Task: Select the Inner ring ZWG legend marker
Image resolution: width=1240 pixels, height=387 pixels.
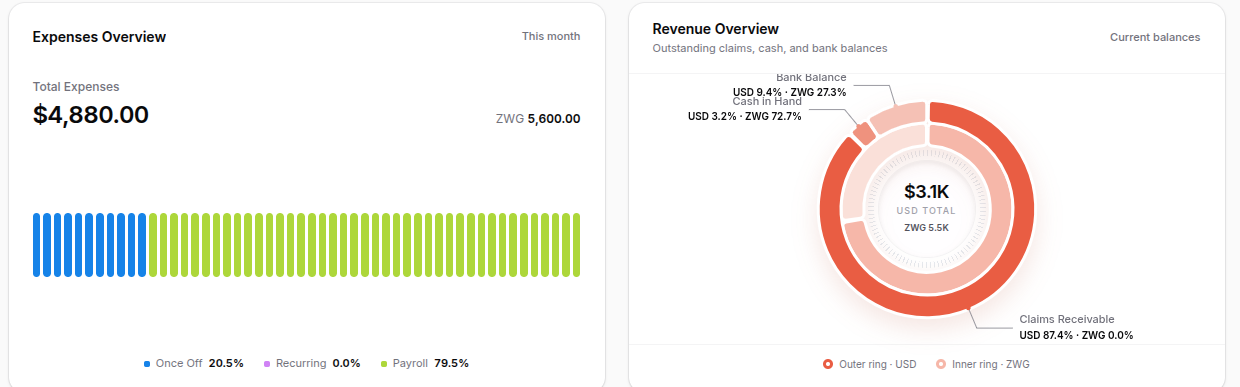Action: (x=941, y=364)
